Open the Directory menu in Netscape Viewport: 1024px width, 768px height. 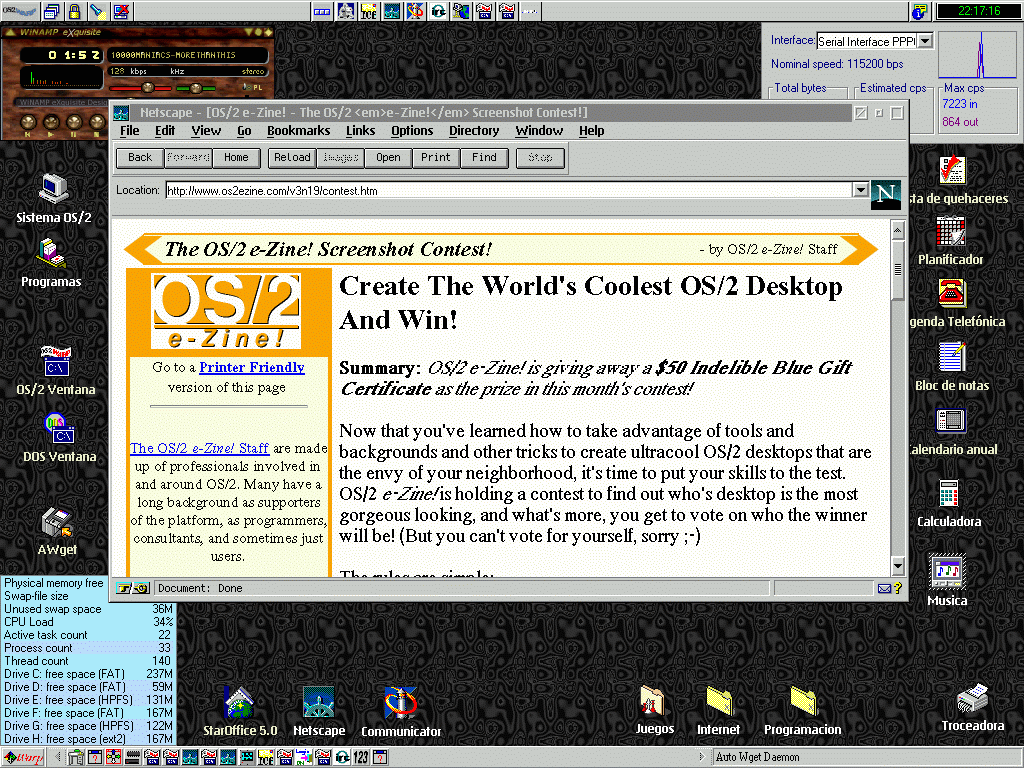point(474,131)
